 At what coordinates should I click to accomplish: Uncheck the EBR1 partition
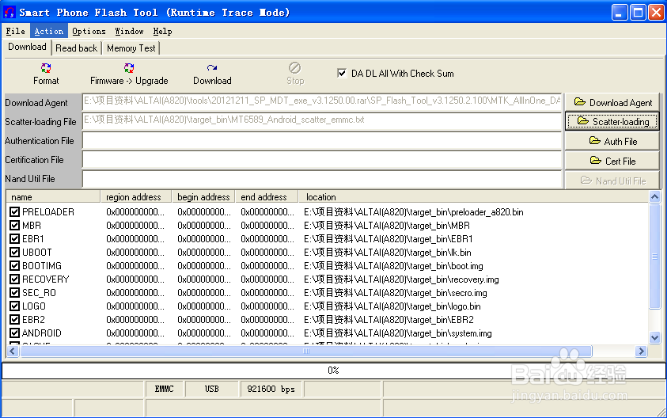click(15, 239)
